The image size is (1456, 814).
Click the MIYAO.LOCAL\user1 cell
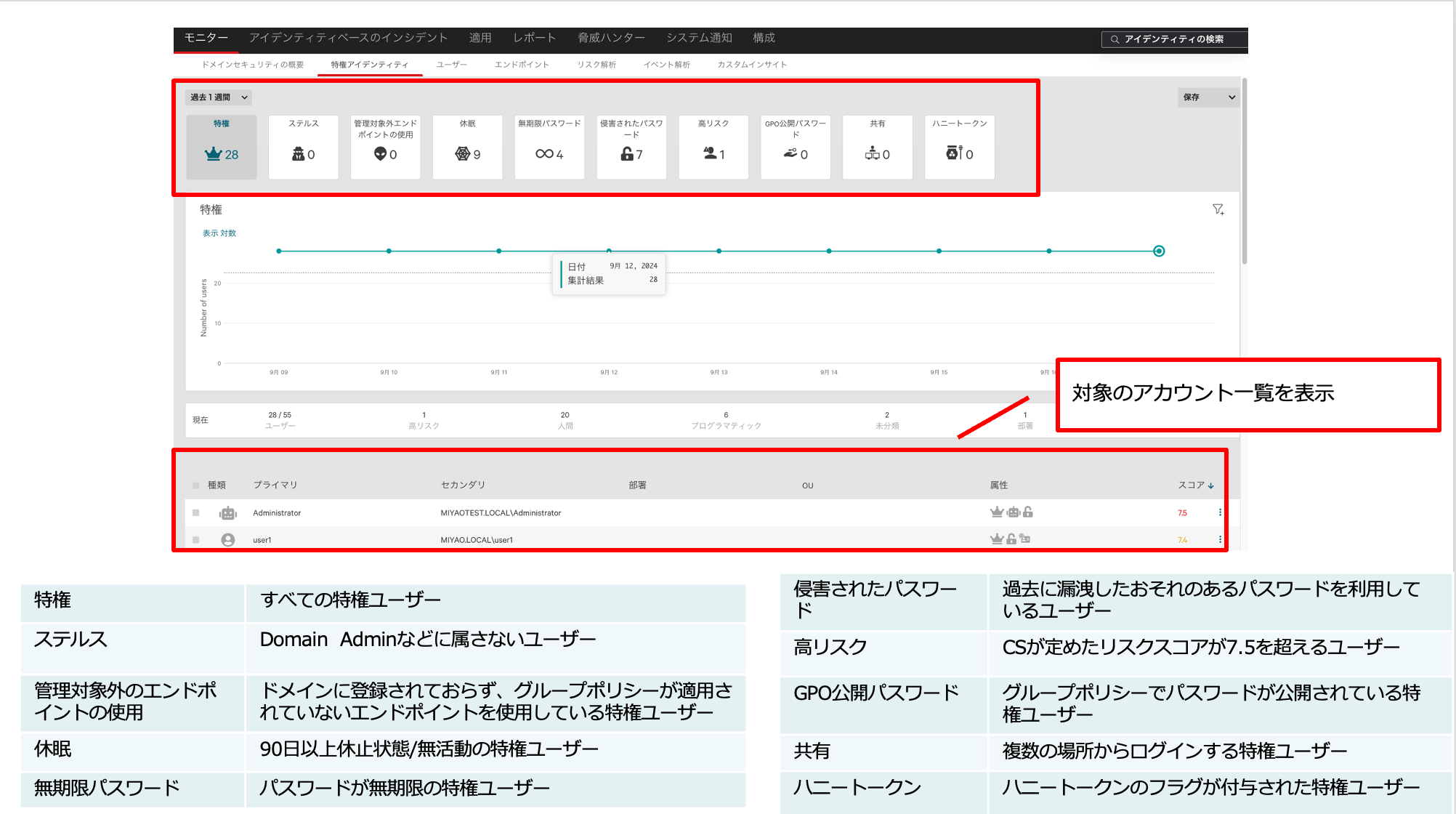(477, 540)
